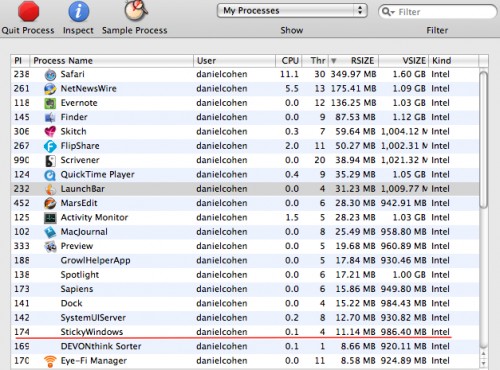Click Scrivener's thread count 20

pyautogui.click(x=320, y=160)
